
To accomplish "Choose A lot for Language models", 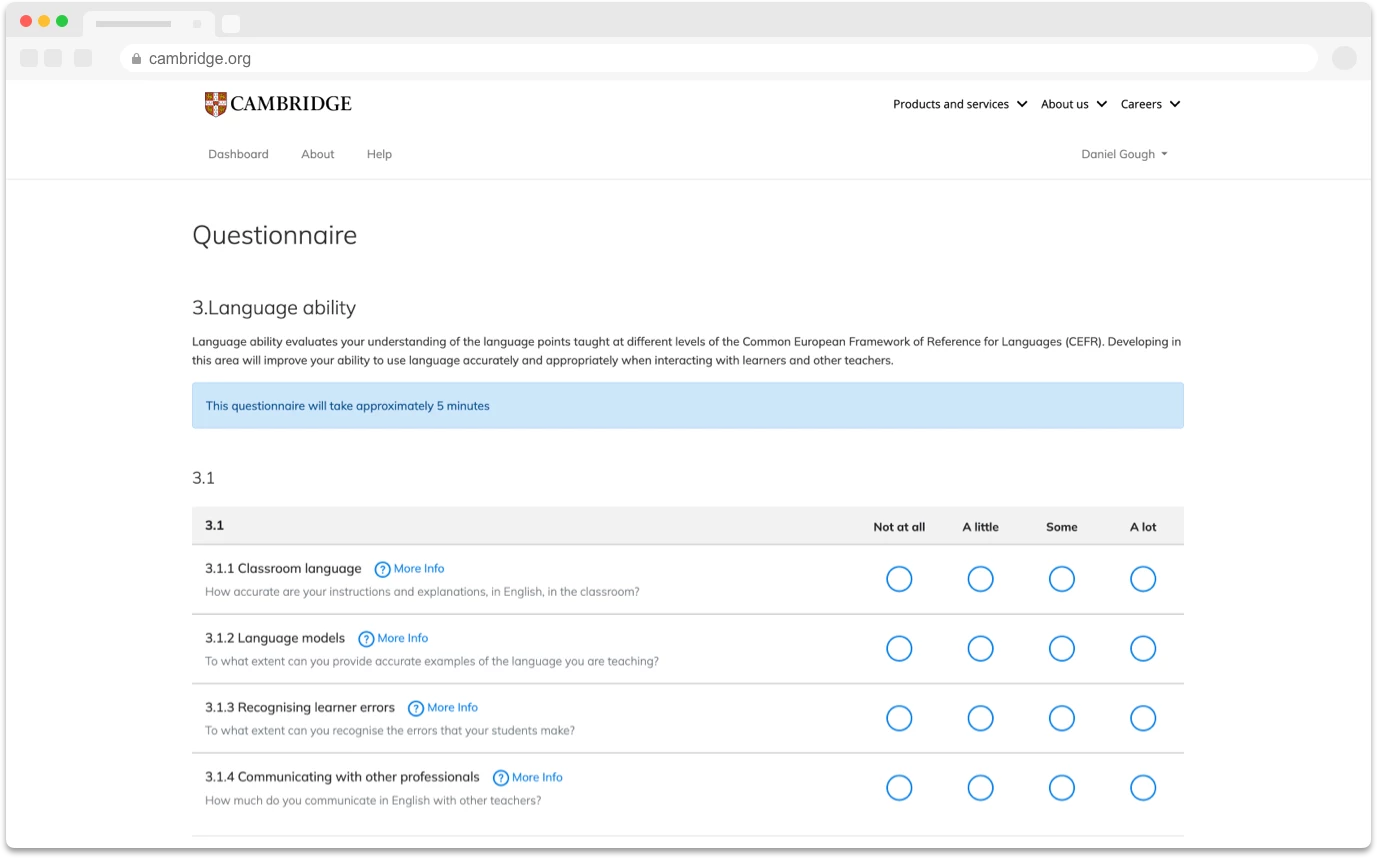I will click(x=1143, y=648).
